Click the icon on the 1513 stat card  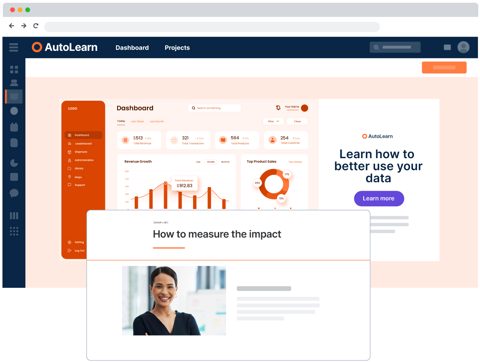pyautogui.click(x=125, y=140)
